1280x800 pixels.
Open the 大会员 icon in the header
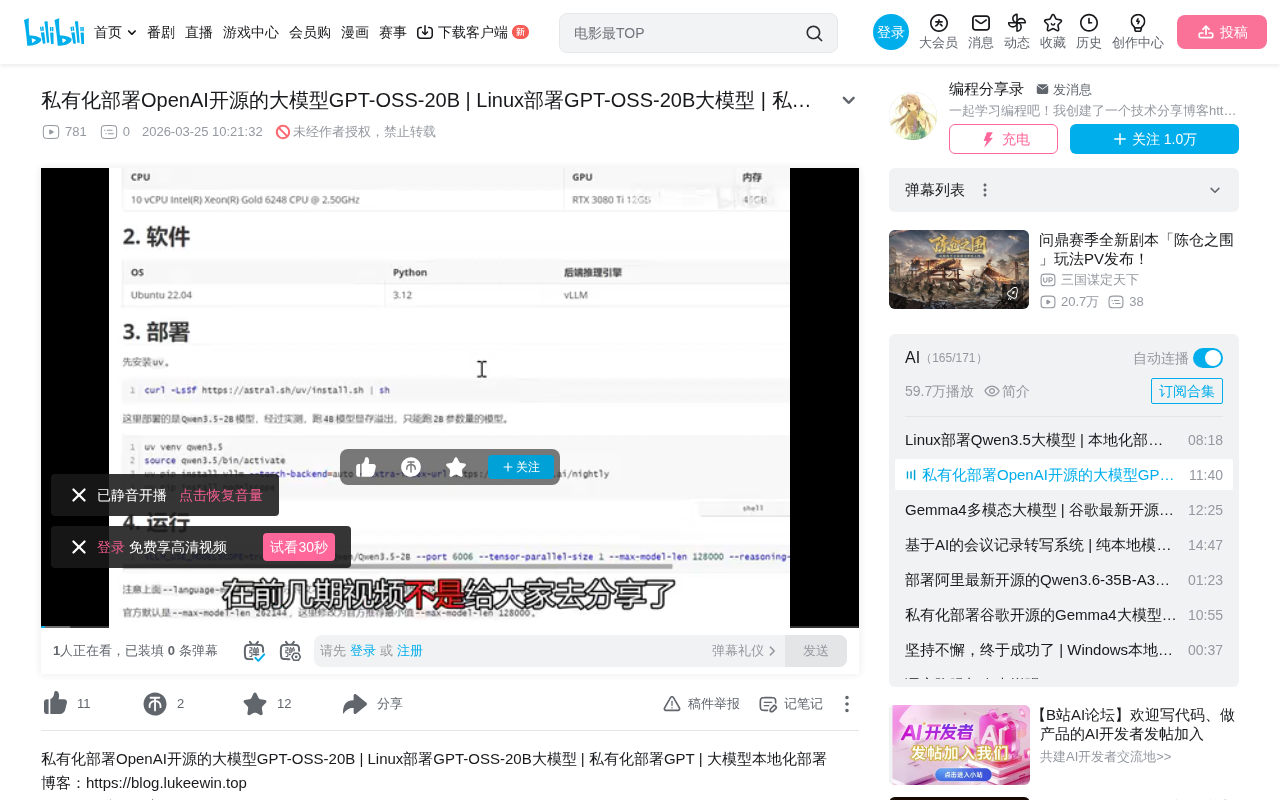(938, 32)
